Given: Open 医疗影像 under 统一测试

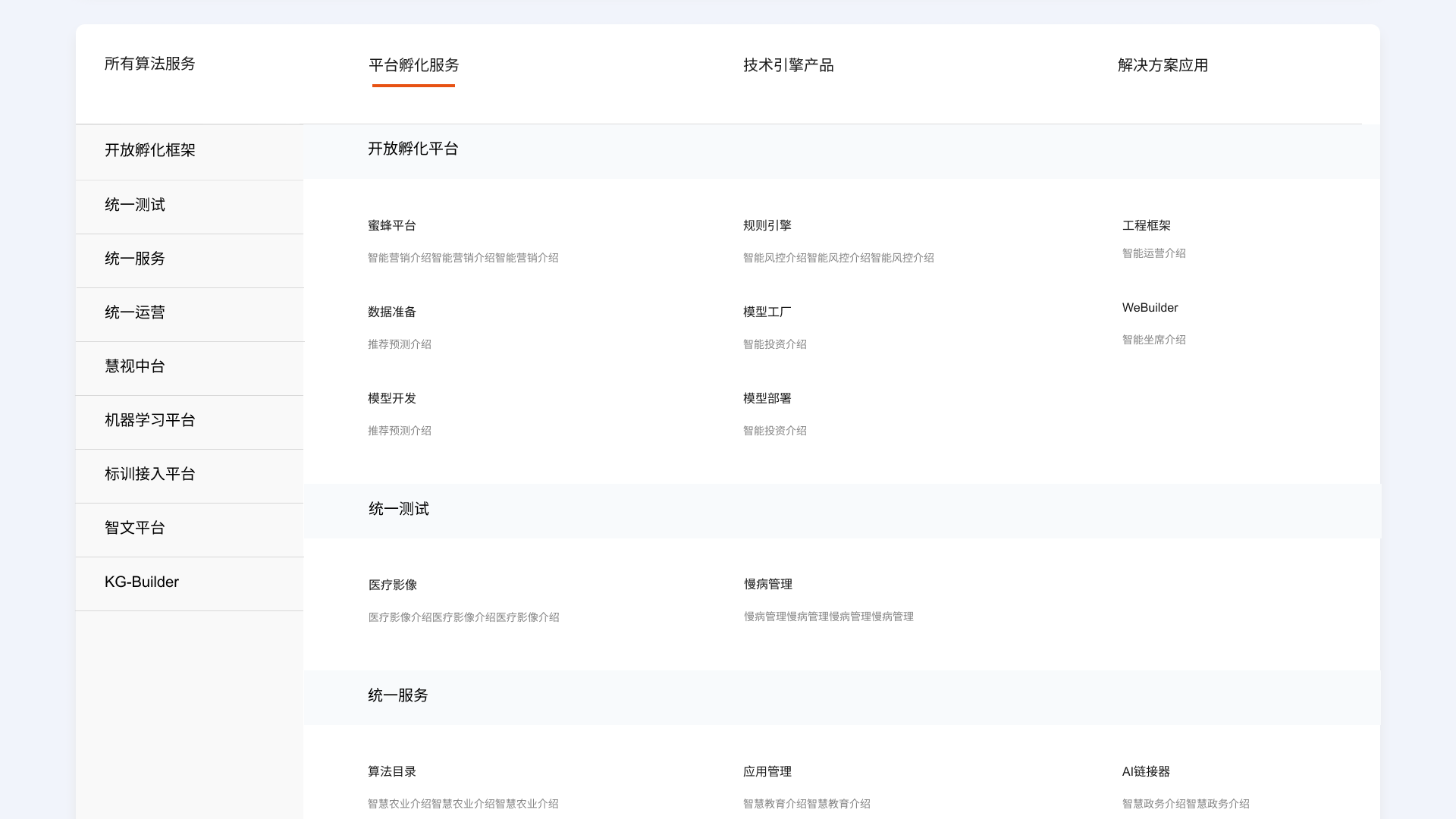Looking at the screenshot, I should 392,585.
